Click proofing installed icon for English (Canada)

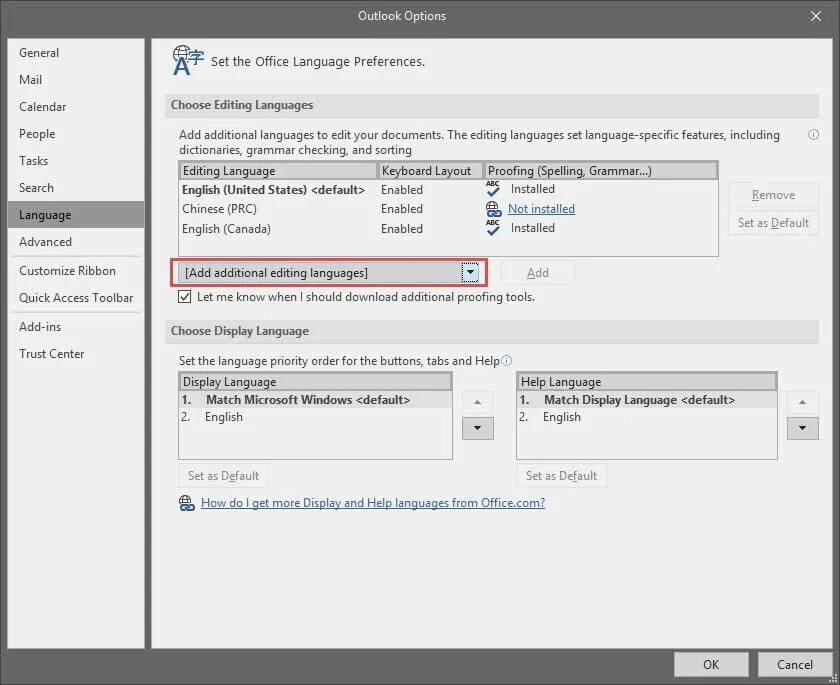(493, 228)
